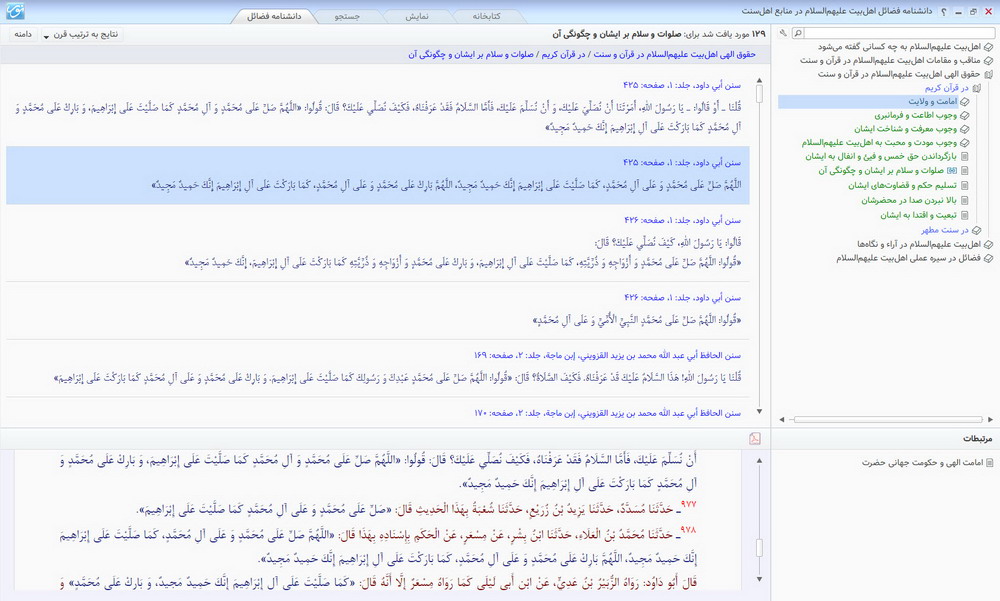The height and width of the screenshot is (601, 1000).
Task: Click the text pane scroll down arrow
Action: 759,579
